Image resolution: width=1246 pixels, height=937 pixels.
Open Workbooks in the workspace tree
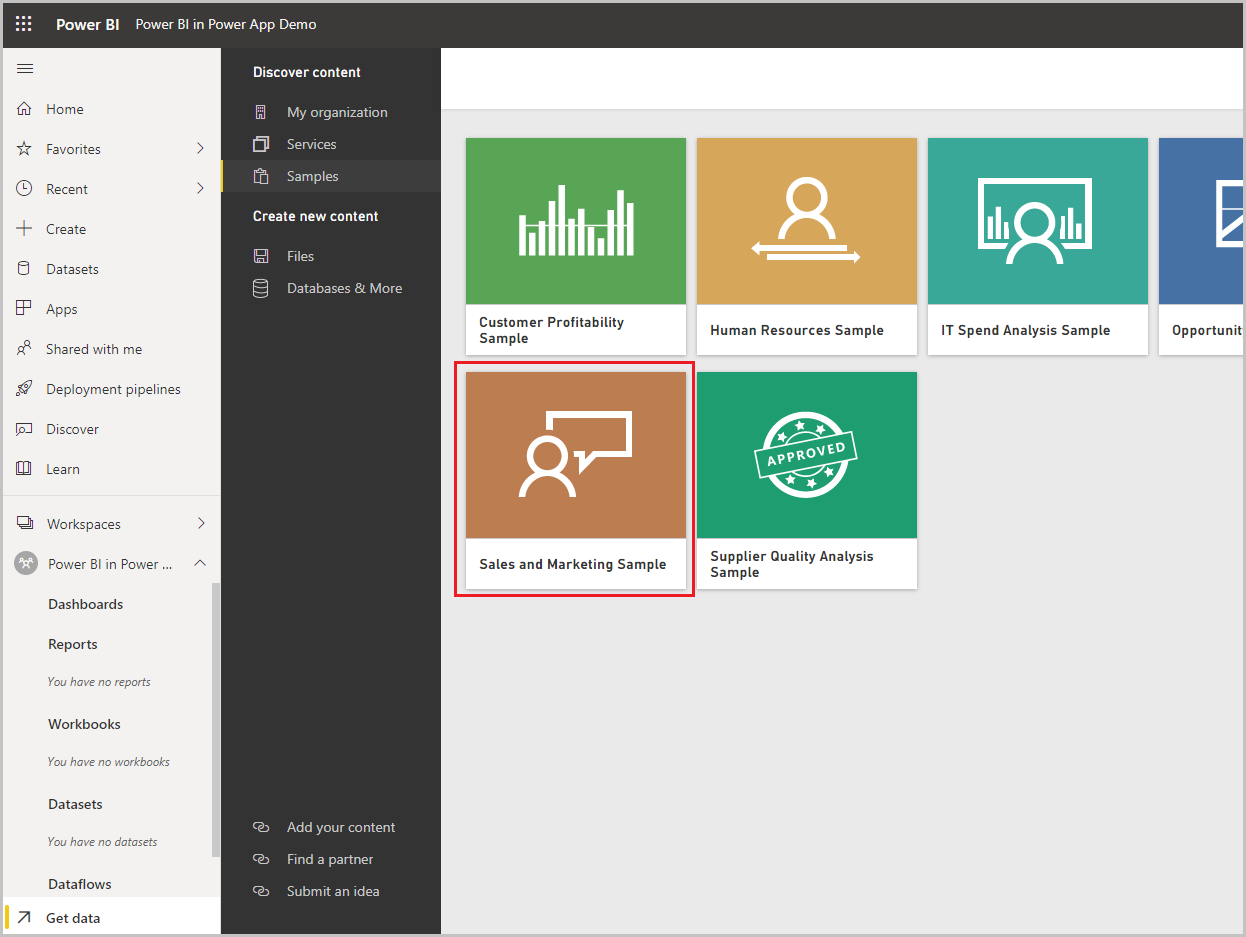coord(84,724)
